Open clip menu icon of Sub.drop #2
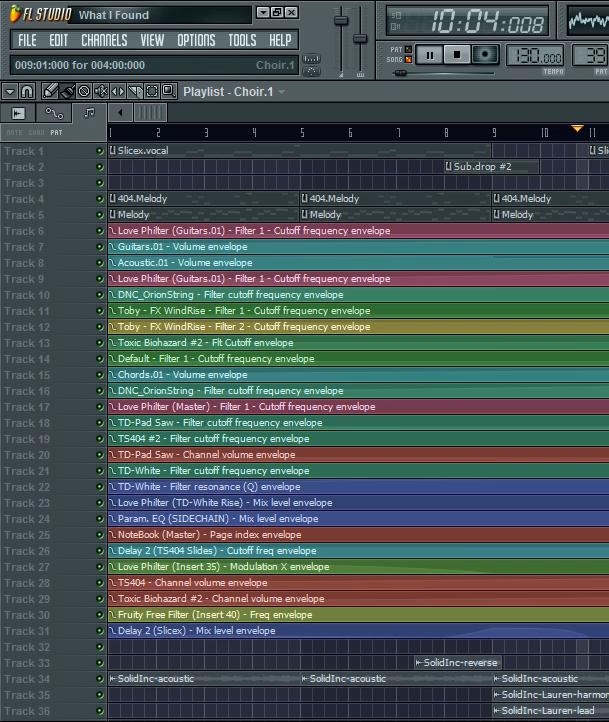Viewport: 609px width, 722px height. [x=448, y=167]
